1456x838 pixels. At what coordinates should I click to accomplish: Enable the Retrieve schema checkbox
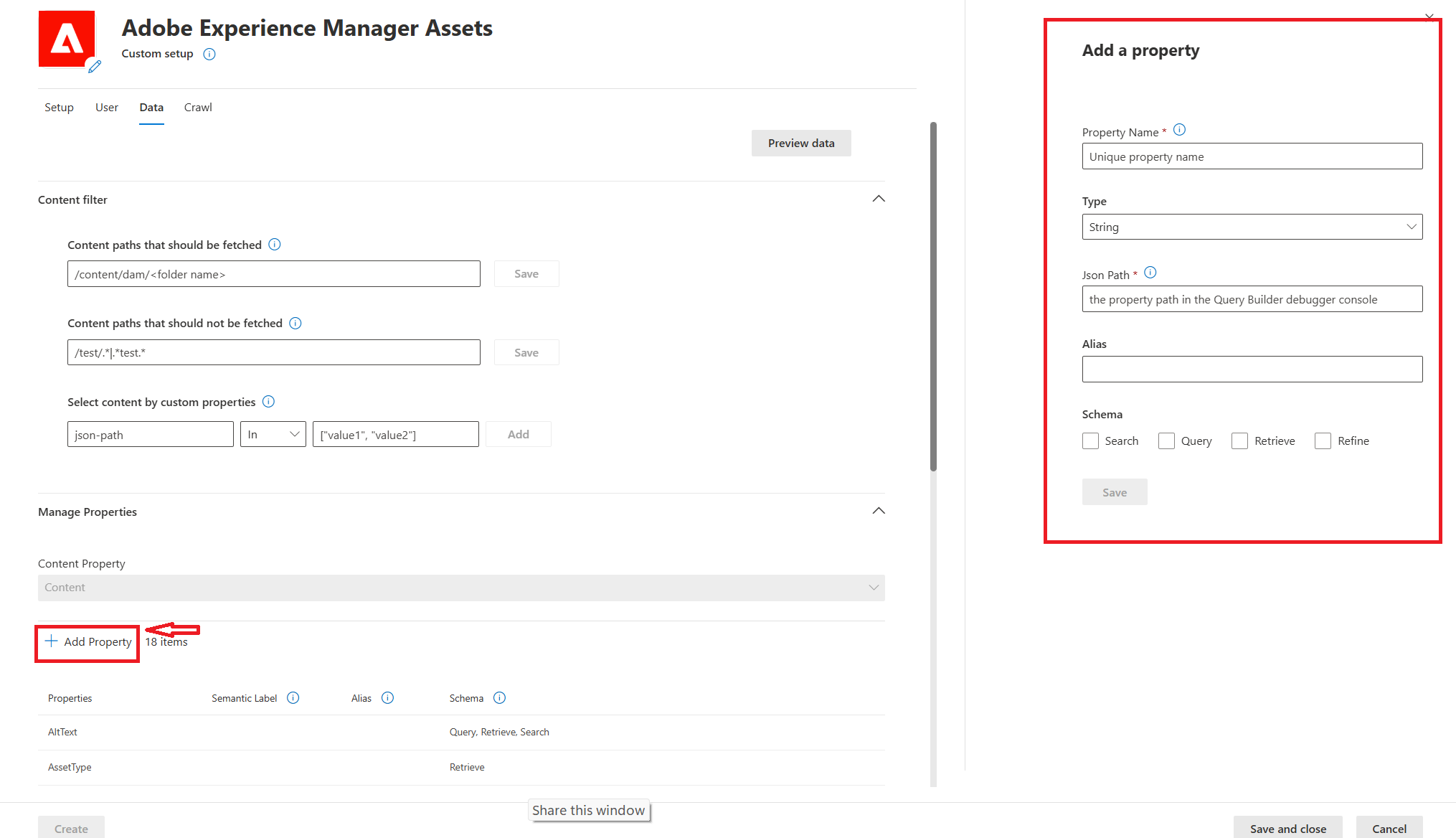coord(1239,441)
